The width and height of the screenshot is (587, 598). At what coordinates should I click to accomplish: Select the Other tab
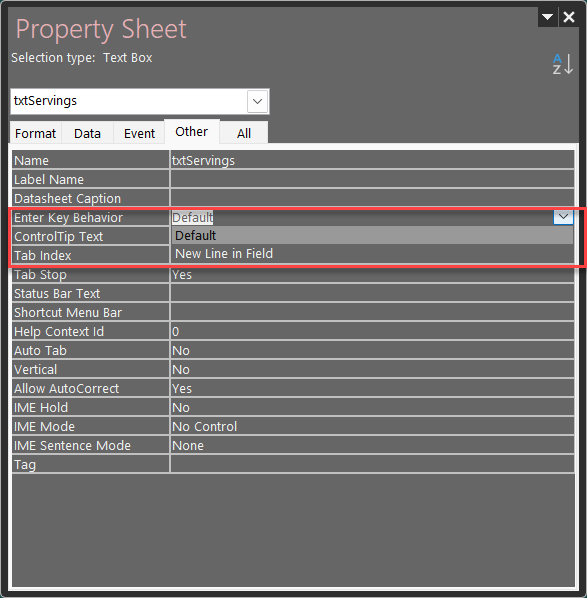point(191,132)
